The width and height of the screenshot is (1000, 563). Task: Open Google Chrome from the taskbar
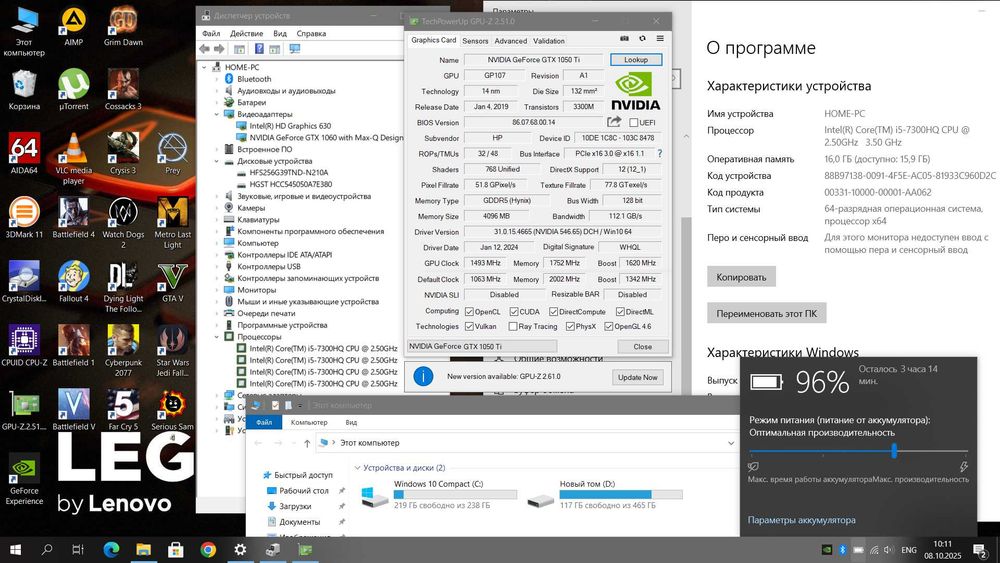[x=208, y=549]
